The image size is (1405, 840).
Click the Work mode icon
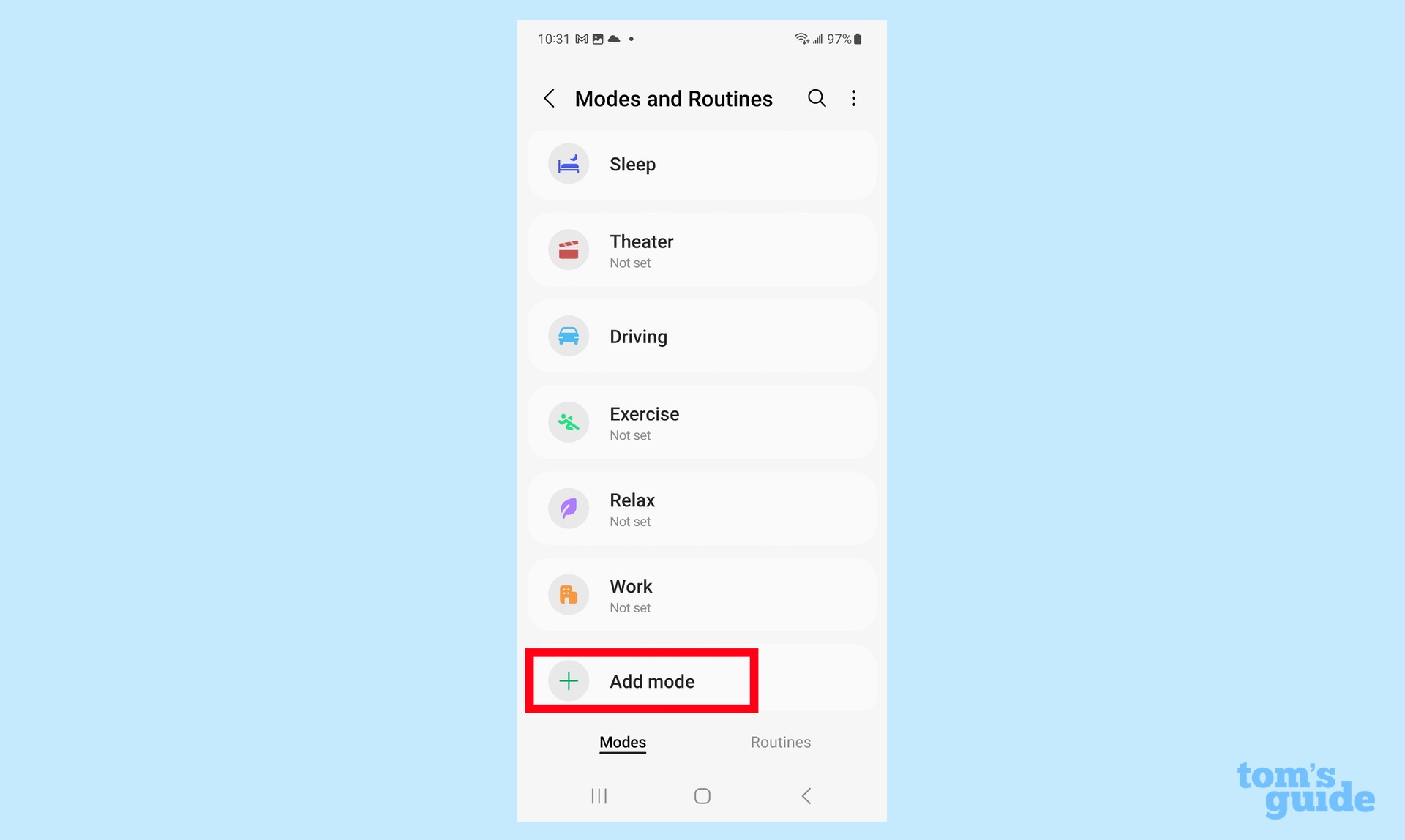point(568,594)
